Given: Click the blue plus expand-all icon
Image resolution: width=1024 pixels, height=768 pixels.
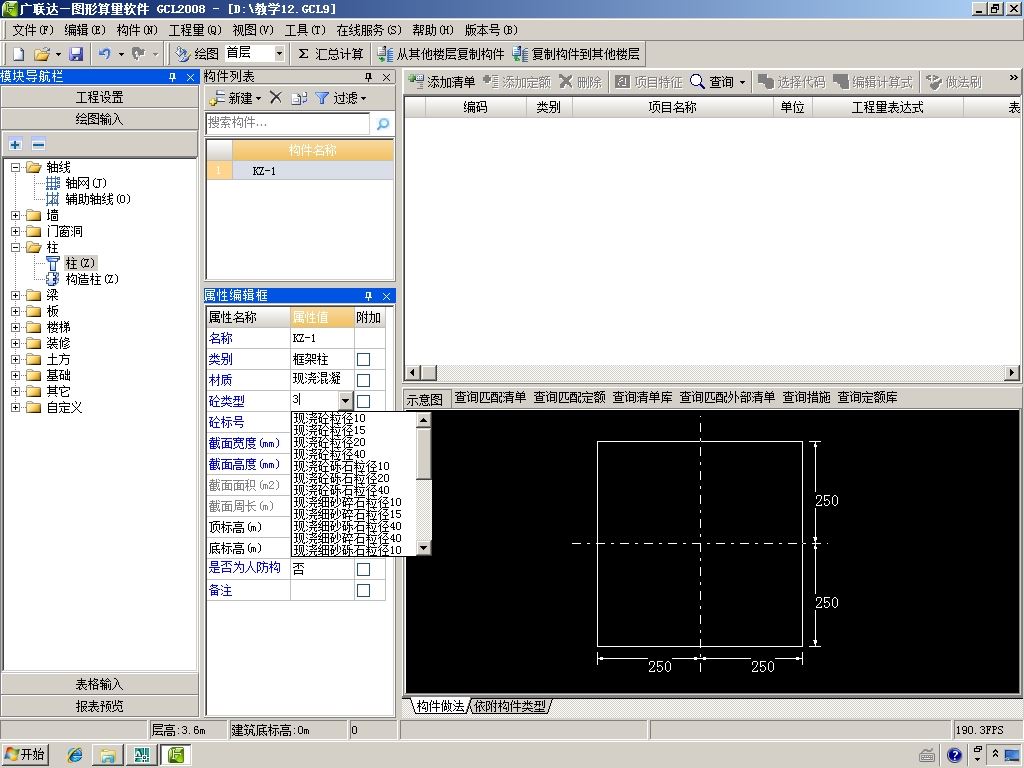Looking at the screenshot, I should click(15, 145).
